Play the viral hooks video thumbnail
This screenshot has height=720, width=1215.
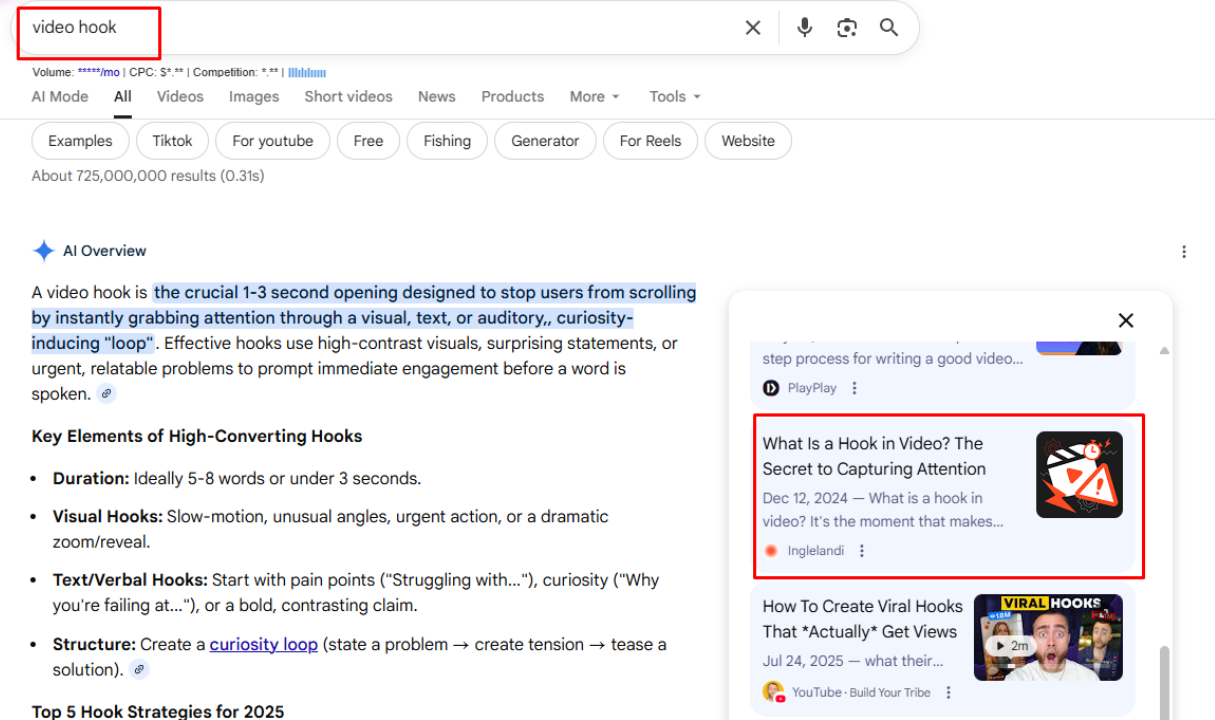pos(1047,637)
